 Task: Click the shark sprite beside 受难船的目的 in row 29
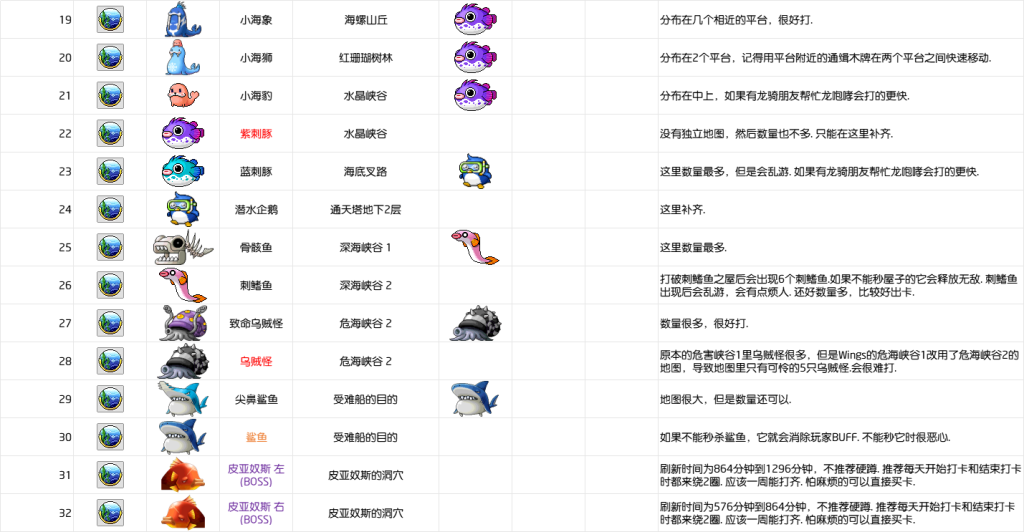pos(474,400)
